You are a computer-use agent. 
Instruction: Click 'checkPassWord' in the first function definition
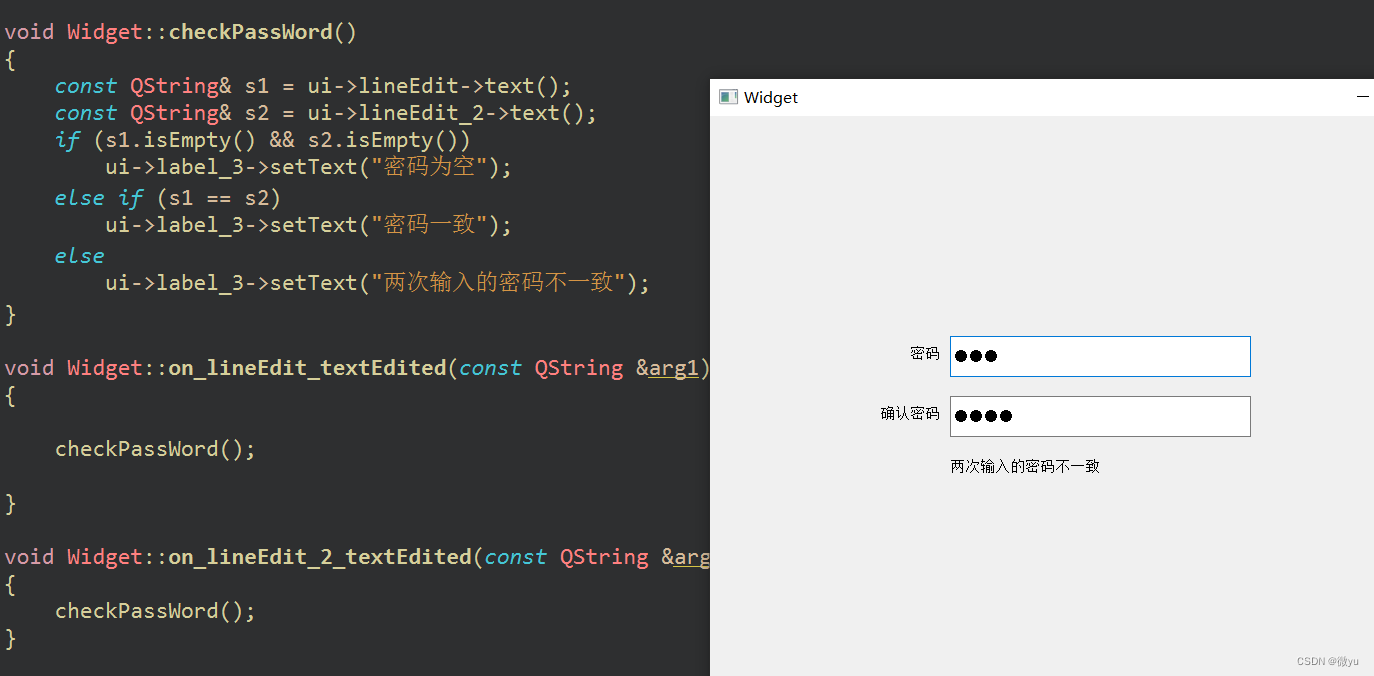point(250,32)
